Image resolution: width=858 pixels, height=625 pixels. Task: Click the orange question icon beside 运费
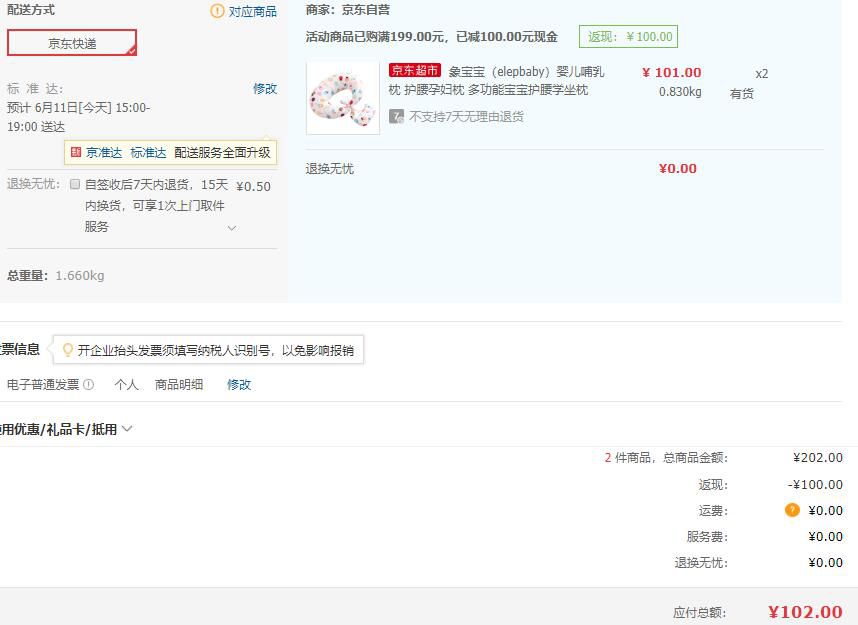click(792, 510)
